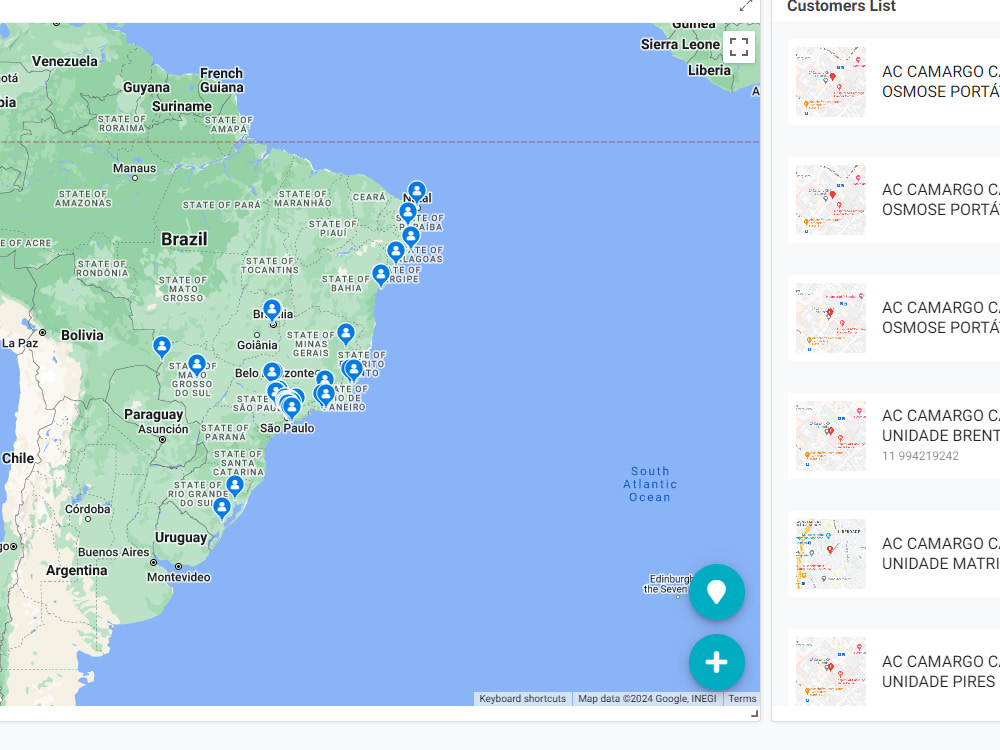
Task: Click the Manaus city label on map
Action: [135, 168]
